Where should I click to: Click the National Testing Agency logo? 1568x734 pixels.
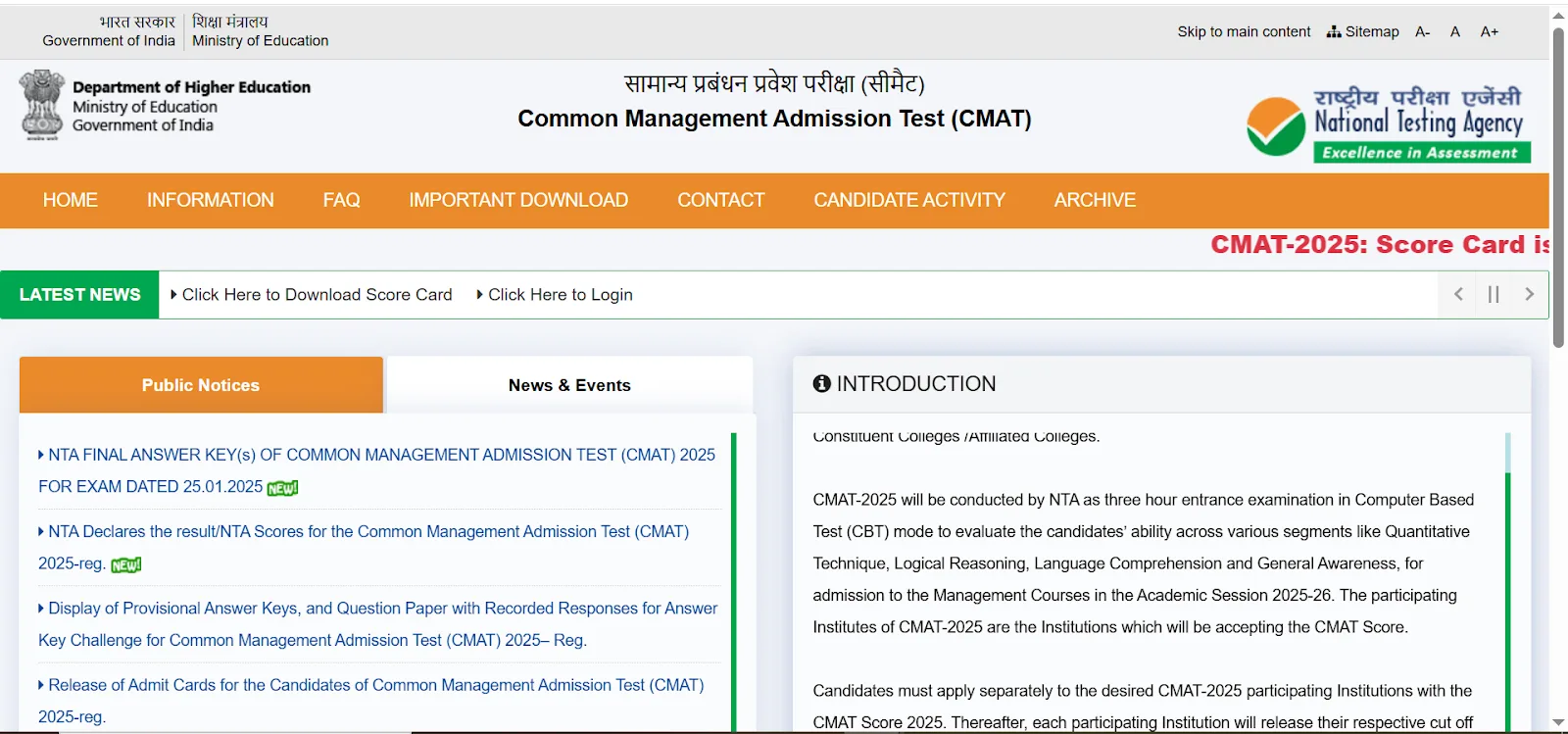1389,123
